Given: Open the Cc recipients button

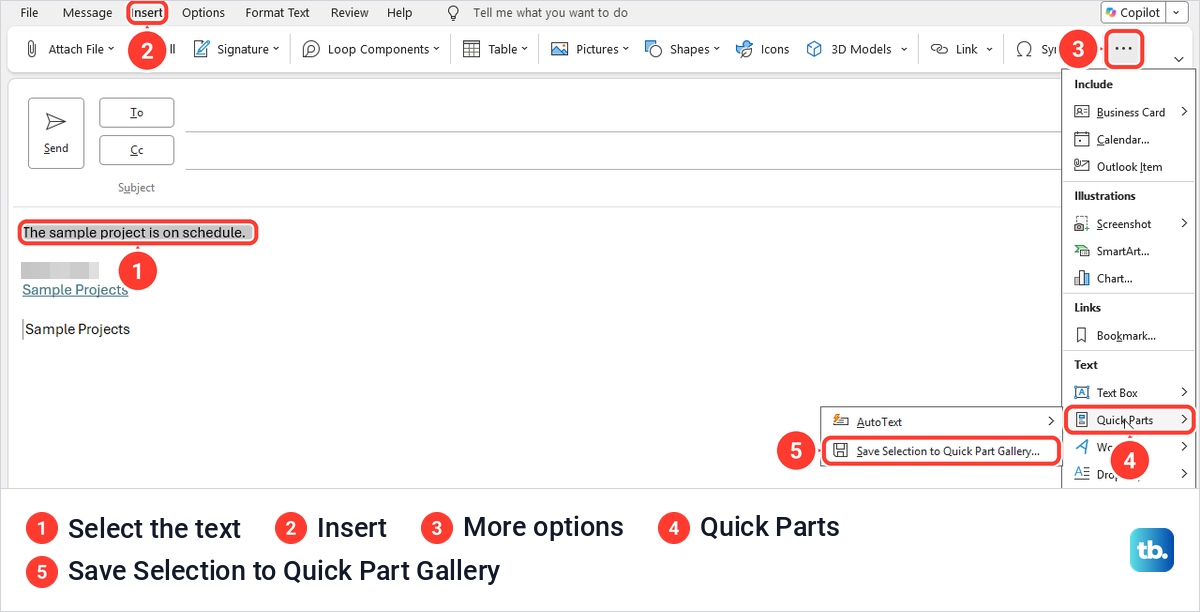Looking at the screenshot, I should (x=137, y=150).
